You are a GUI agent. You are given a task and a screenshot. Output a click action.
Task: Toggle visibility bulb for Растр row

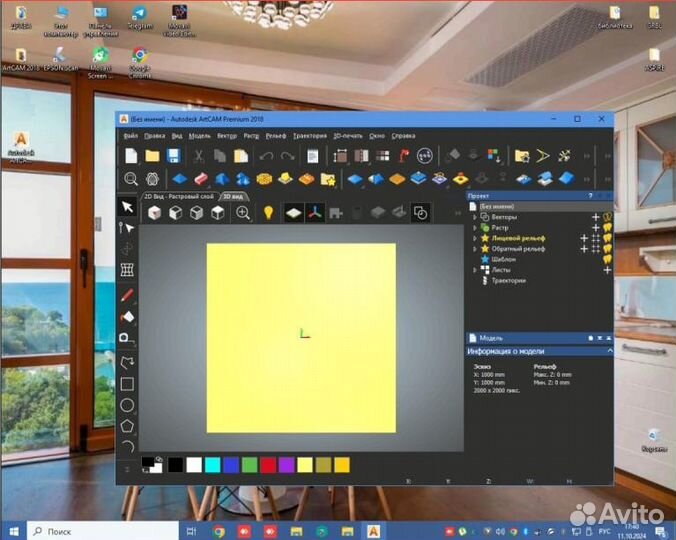(607, 227)
